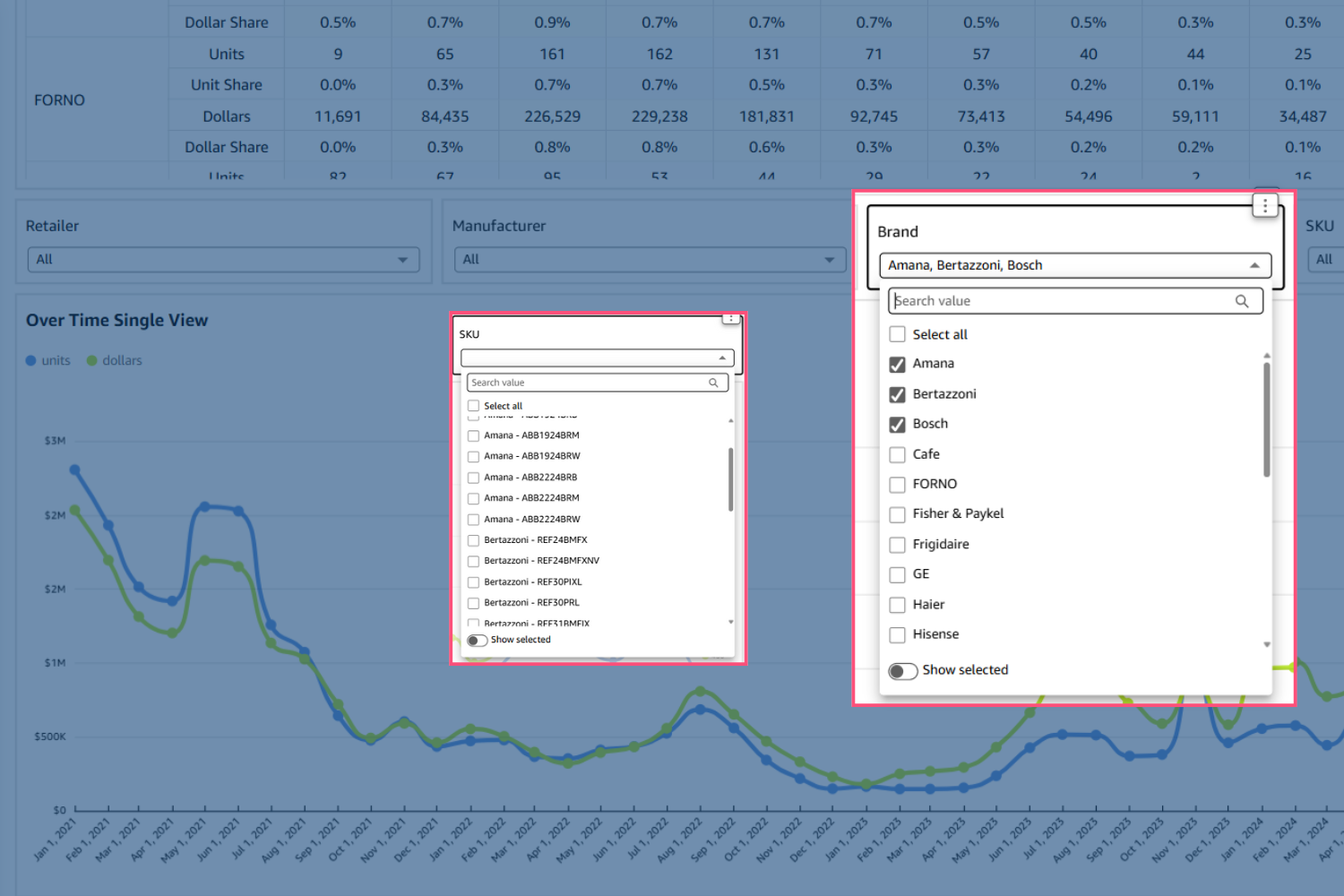Turn on Show selected in SKU panel
This screenshot has height=896, width=1344.
477,641
